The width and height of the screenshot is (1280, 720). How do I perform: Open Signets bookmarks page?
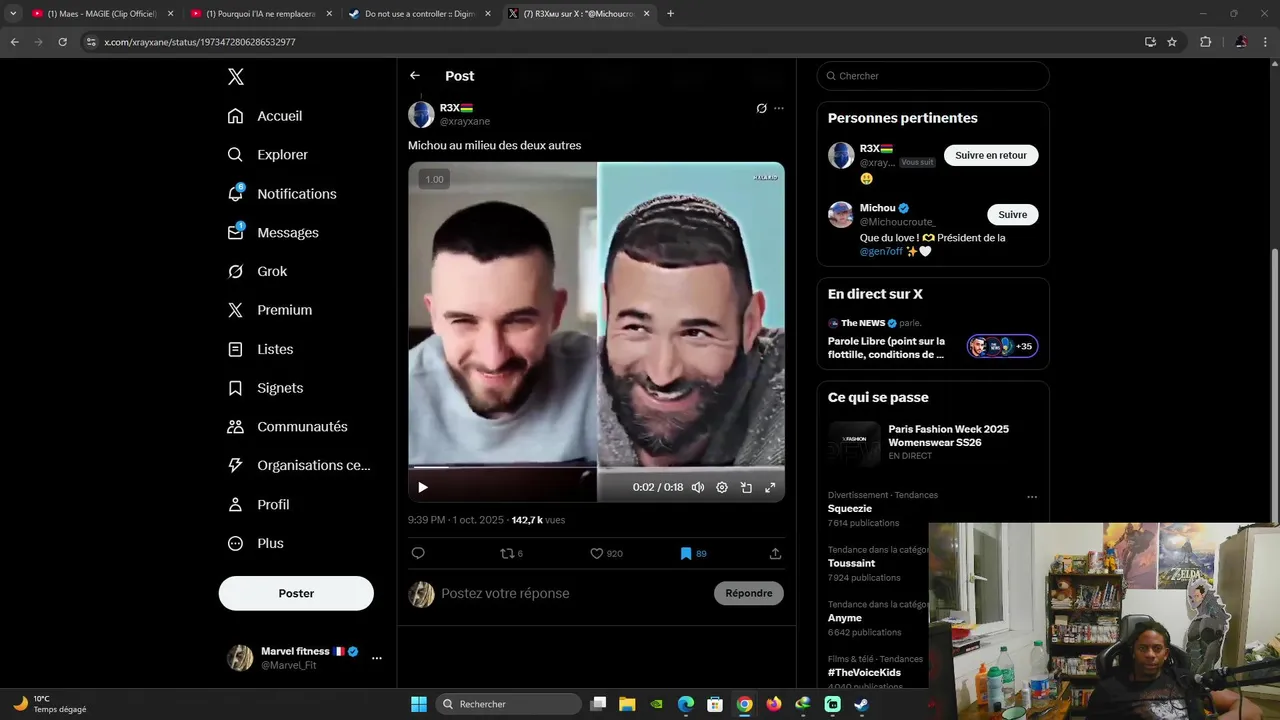265,388
